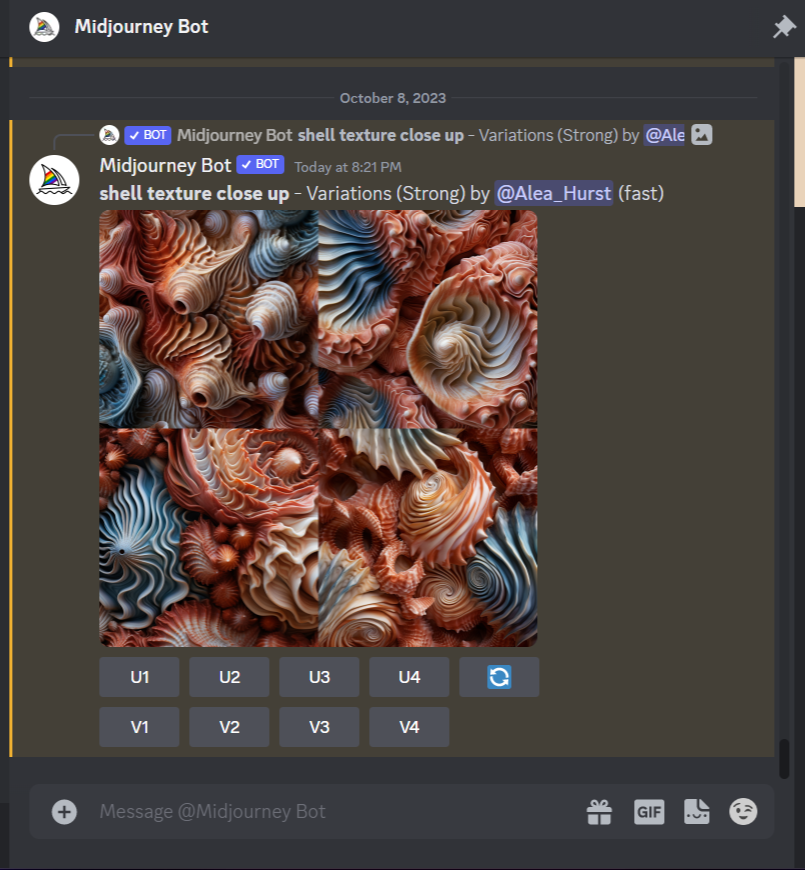Click the small avatar in the reply preview
The width and height of the screenshot is (805, 870).
tap(109, 135)
